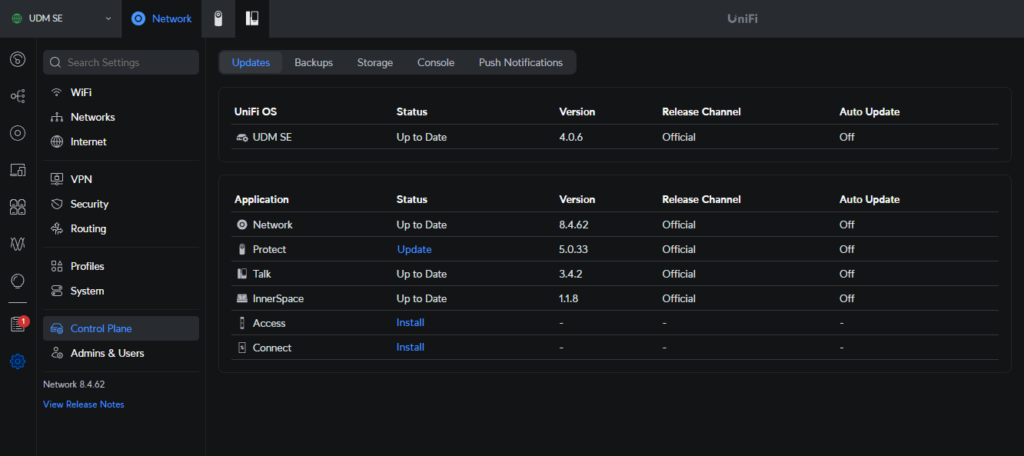Switch to the Console tab
The height and width of the screenshot is (456, 1024).
[436, 63]
